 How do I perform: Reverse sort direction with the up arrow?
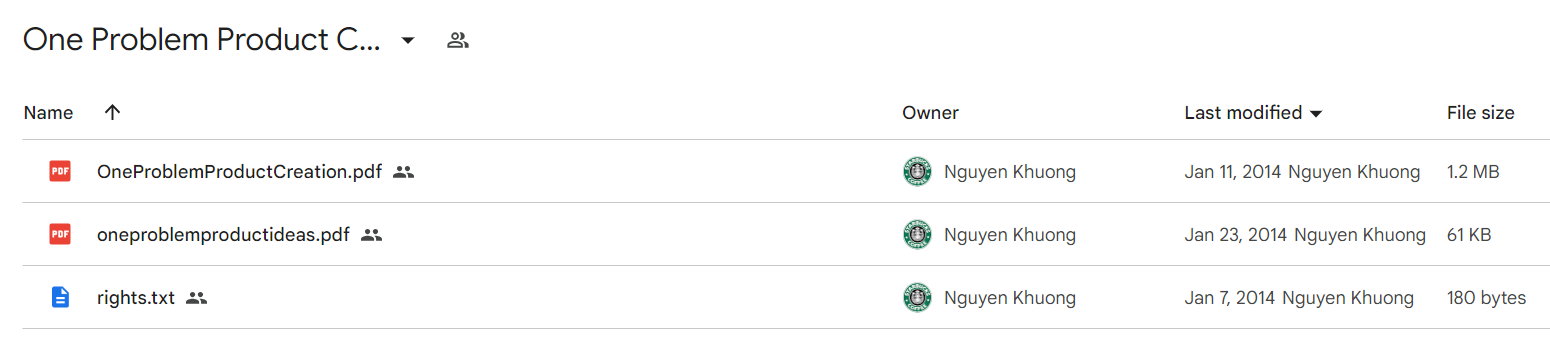click(x=112, y=112)
